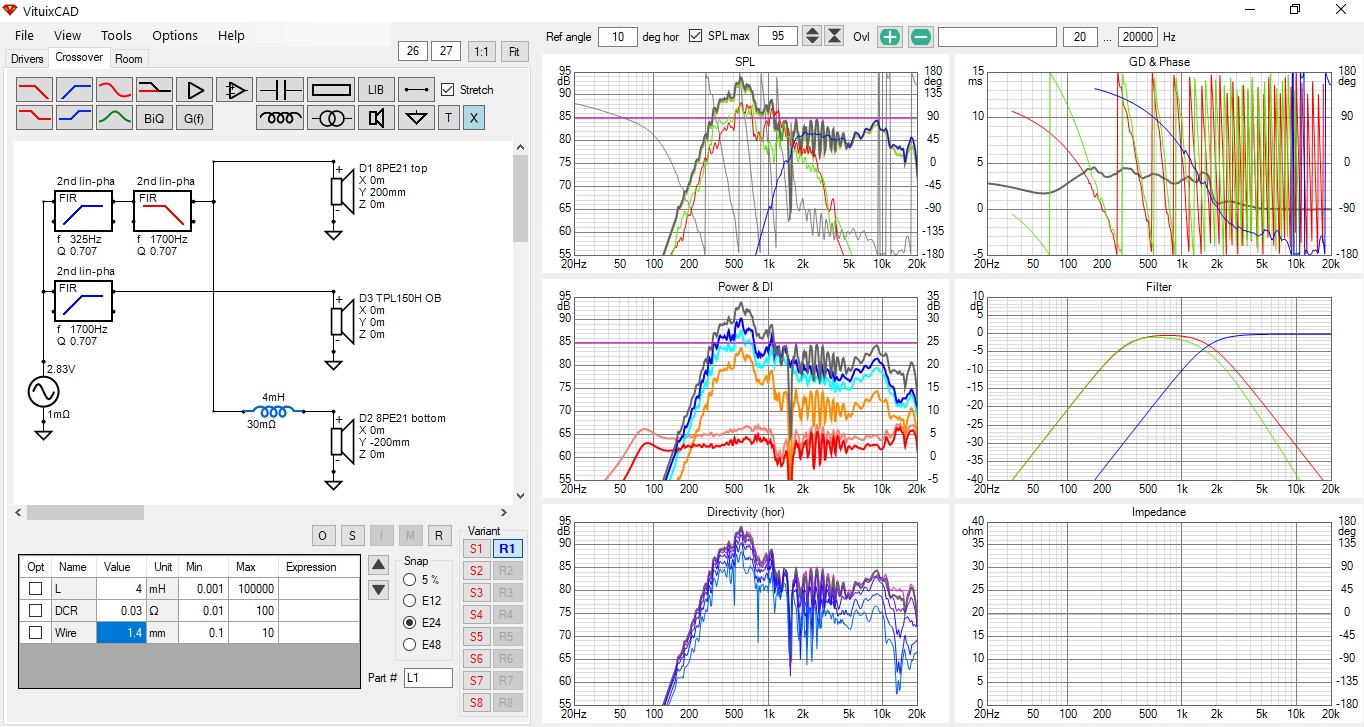Add a loudspeaker driver component
Screen dimensions: 1364x727
[x=376, y=118]
